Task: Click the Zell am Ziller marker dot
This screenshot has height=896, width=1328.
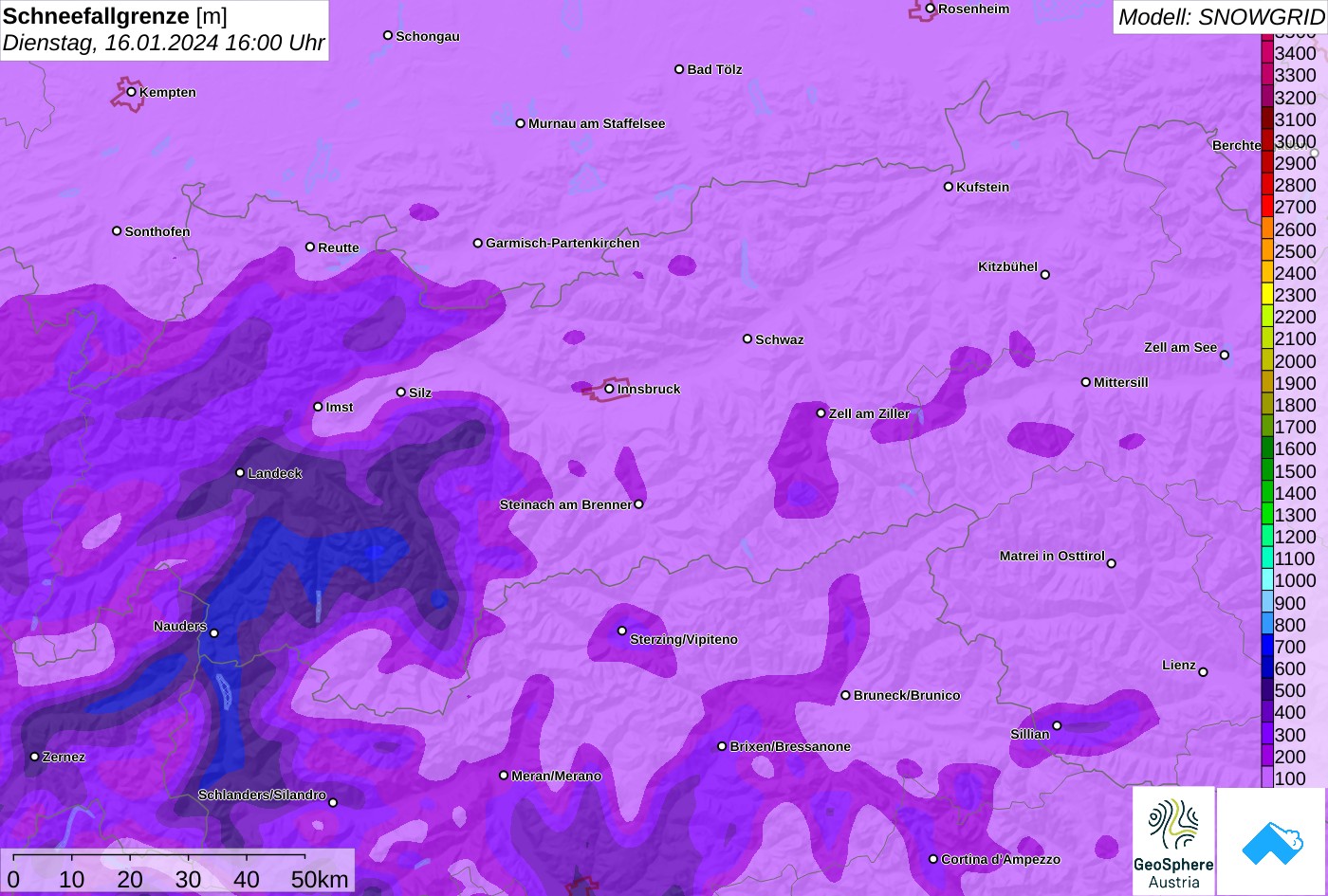Action: pos(821,412)
